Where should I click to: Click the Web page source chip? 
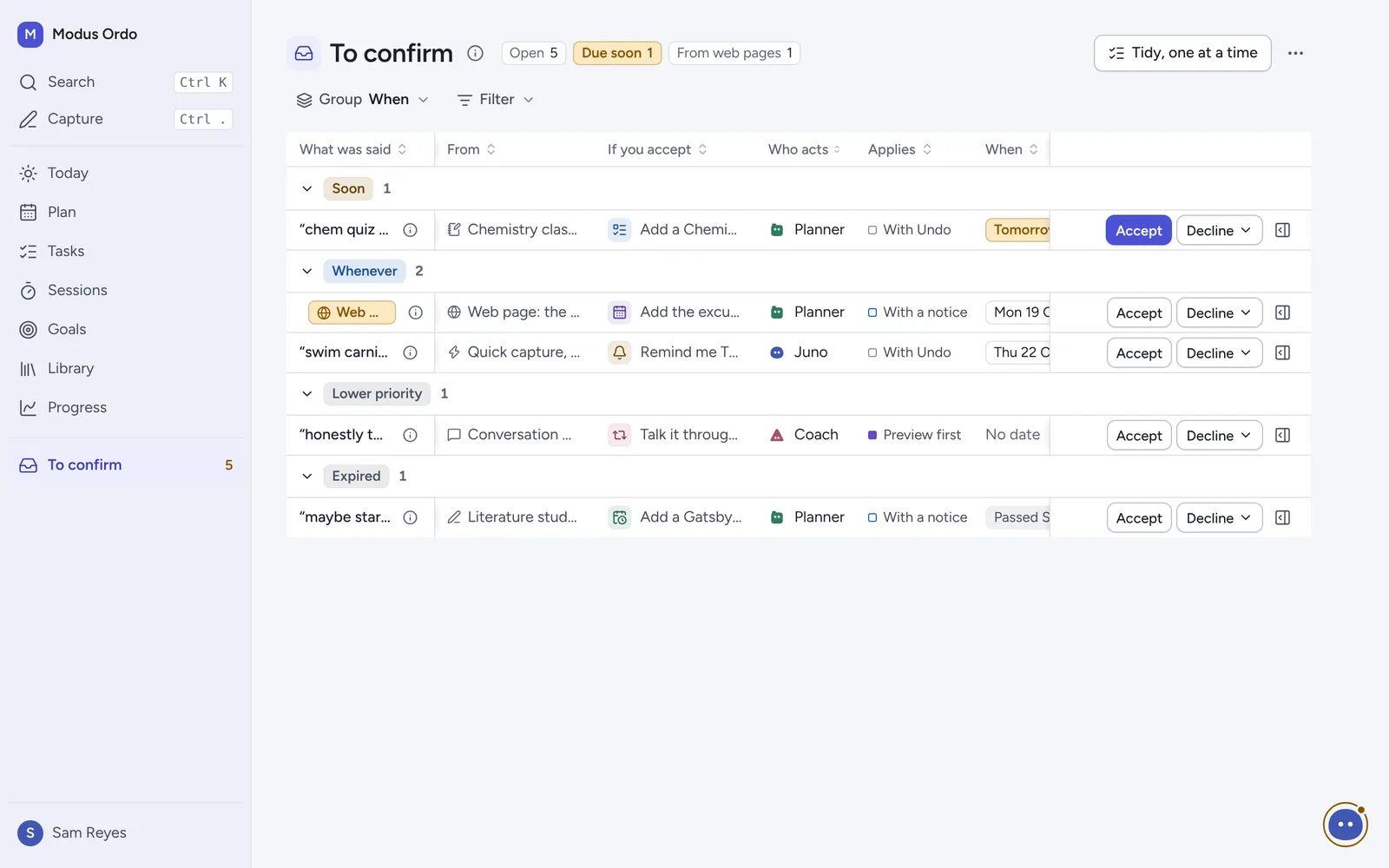pyautogui.click(x=352, y=312)
